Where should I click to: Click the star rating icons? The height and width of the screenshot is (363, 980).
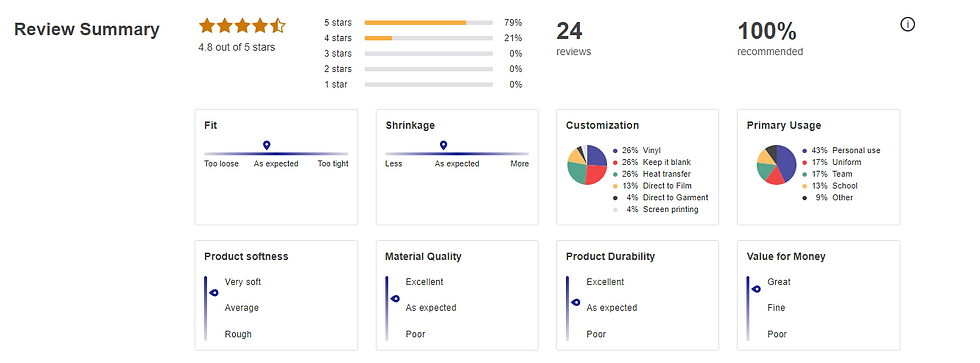[x=242, y=26]
